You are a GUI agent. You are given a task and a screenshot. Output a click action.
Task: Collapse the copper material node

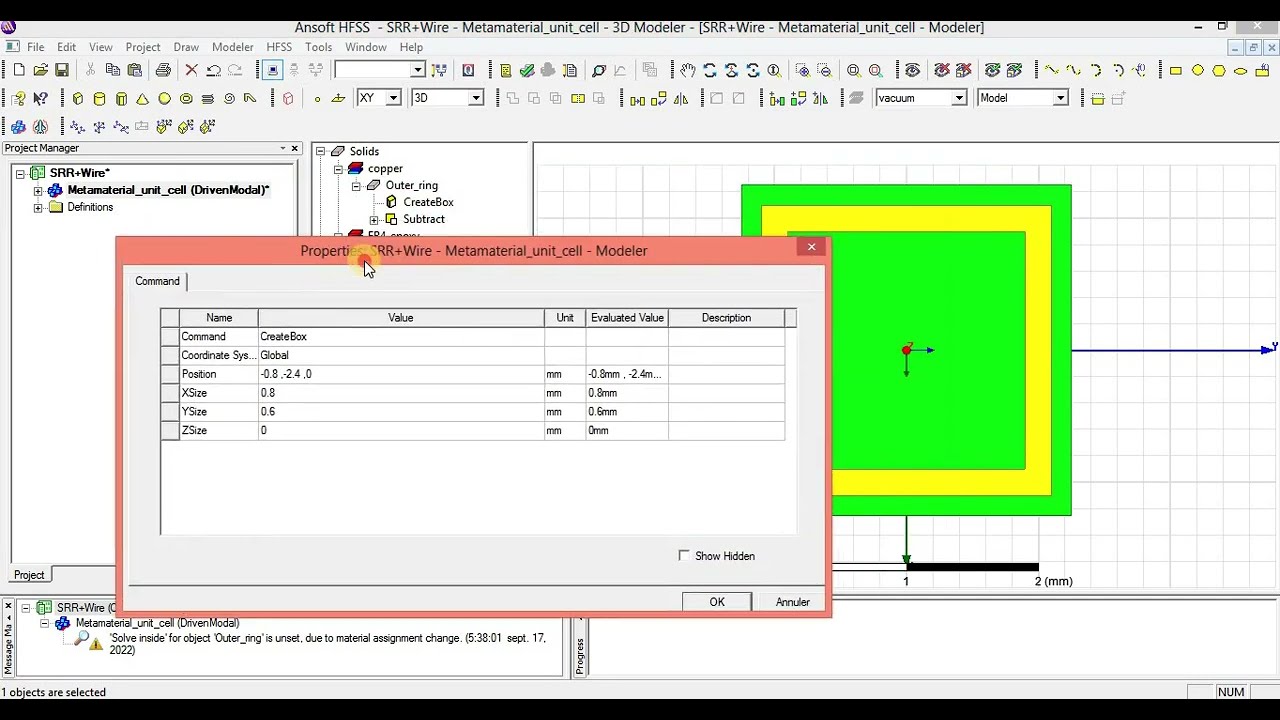tap(338, 169)
